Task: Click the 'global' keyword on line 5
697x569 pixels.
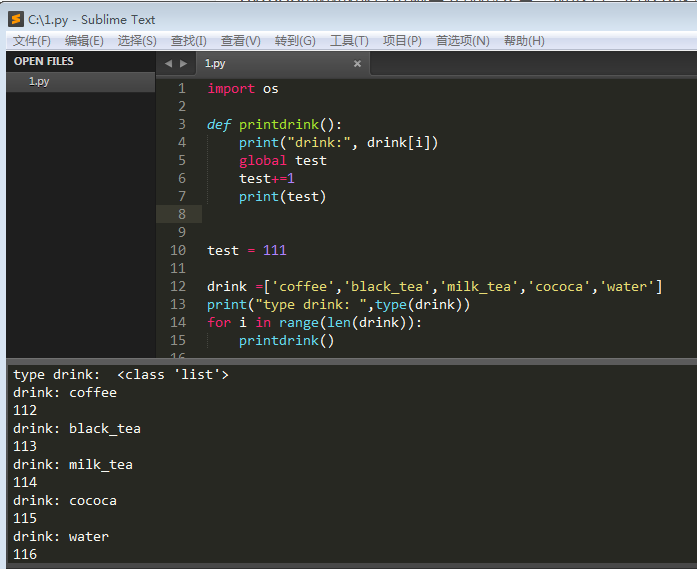Action: [x=263, y=160]
